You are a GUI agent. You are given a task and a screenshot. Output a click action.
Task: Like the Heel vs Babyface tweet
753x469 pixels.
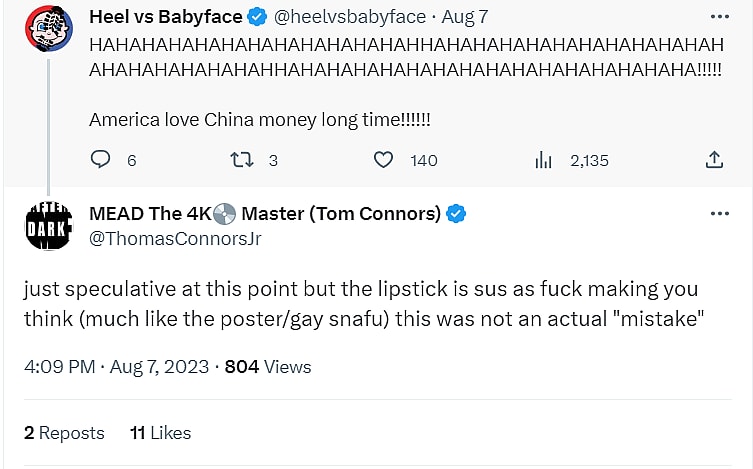(x=382, y=160)
